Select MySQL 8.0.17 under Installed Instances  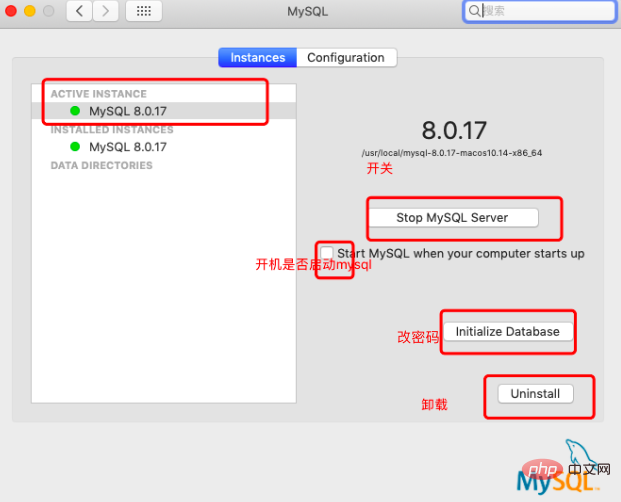click(164, 147)
